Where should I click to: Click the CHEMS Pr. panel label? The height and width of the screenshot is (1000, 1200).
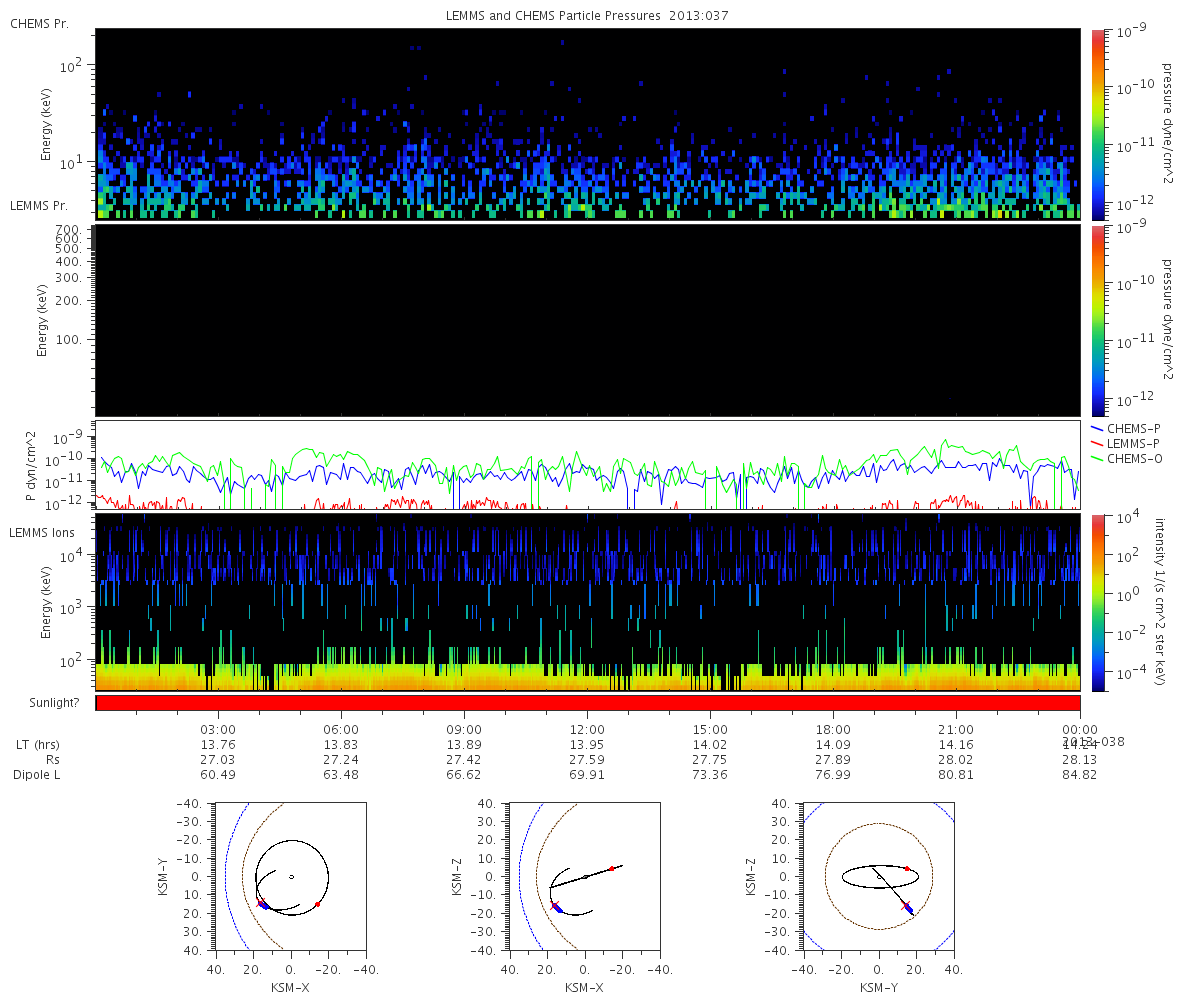point(39,23)
